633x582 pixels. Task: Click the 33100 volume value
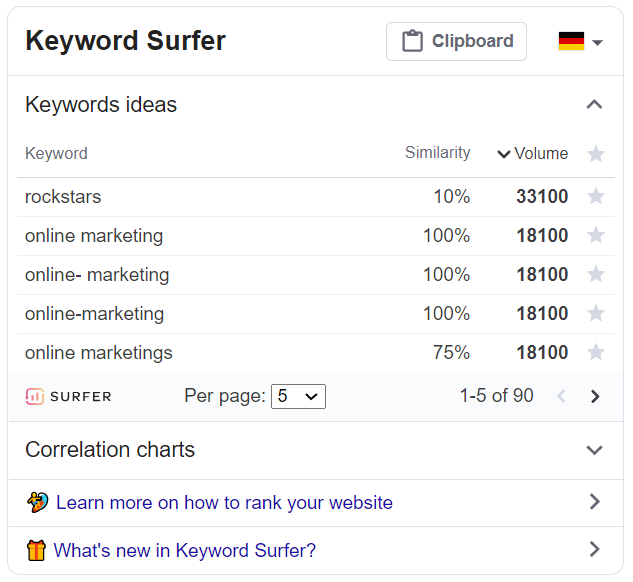tap(542, 197)
